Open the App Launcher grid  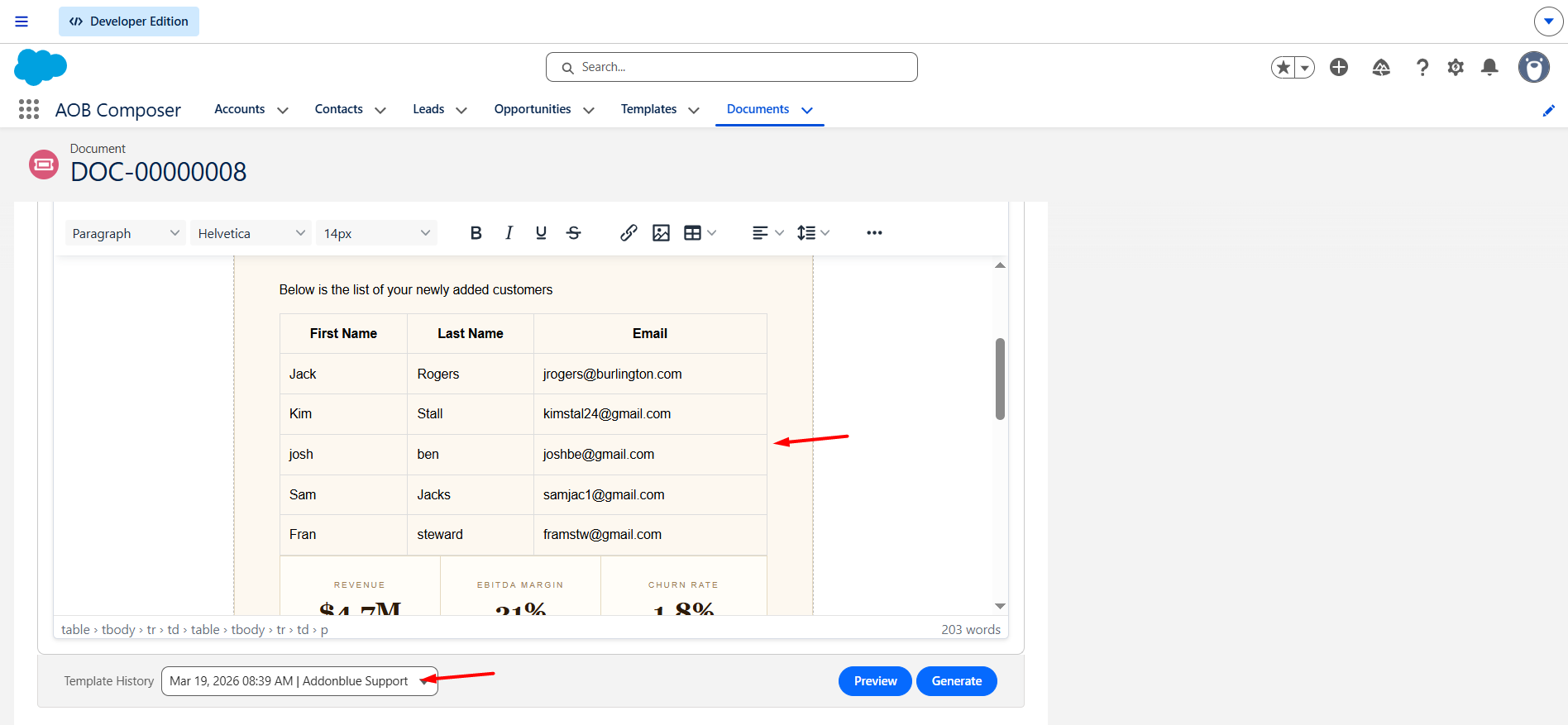pos(29,109)
